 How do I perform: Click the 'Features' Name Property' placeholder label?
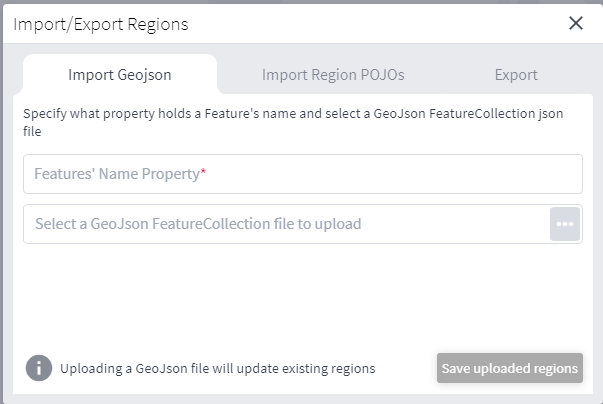[x=117, y=174]
